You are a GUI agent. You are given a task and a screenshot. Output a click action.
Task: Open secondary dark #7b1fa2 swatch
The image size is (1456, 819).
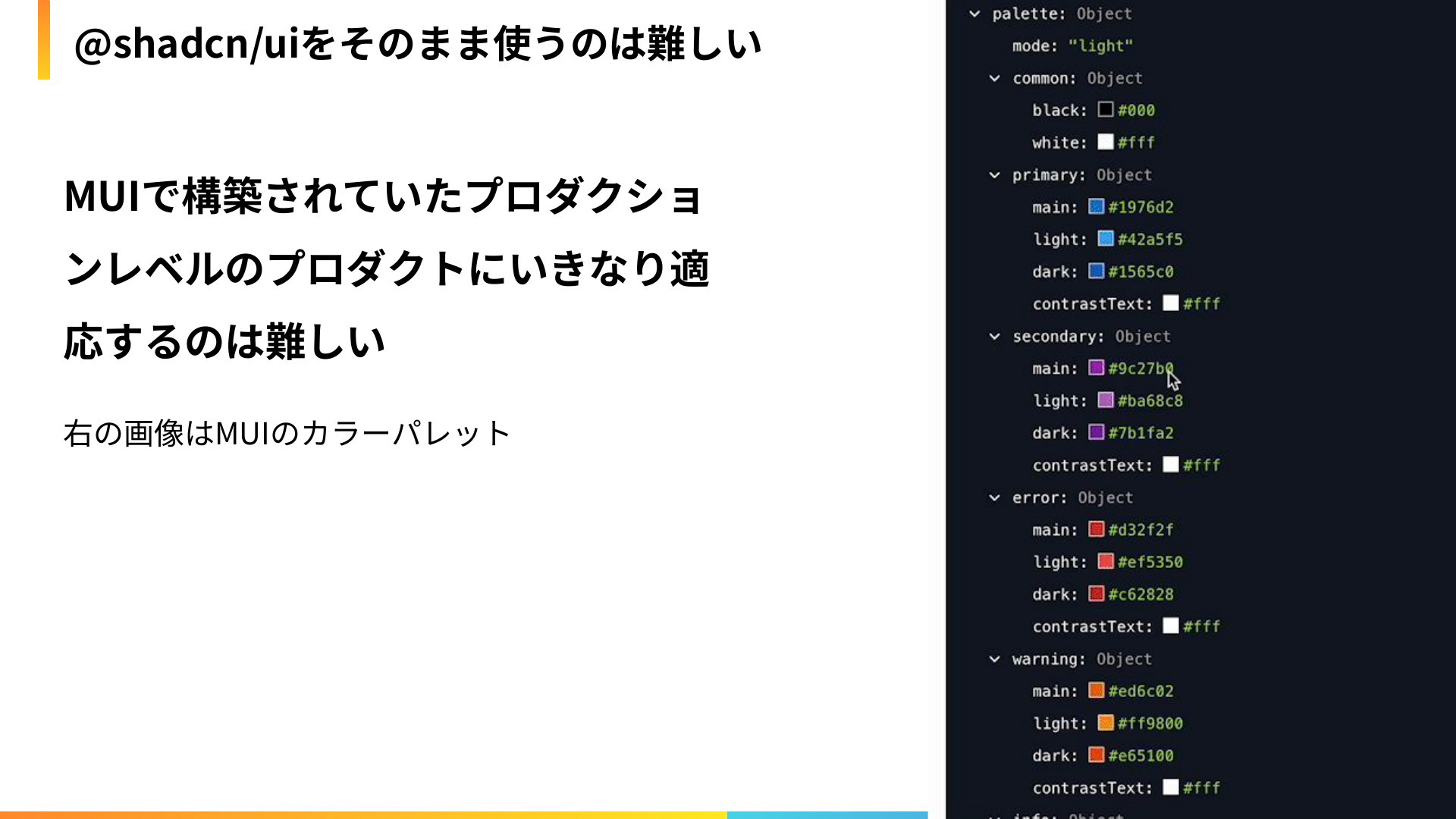click(x=1097, y=432)
